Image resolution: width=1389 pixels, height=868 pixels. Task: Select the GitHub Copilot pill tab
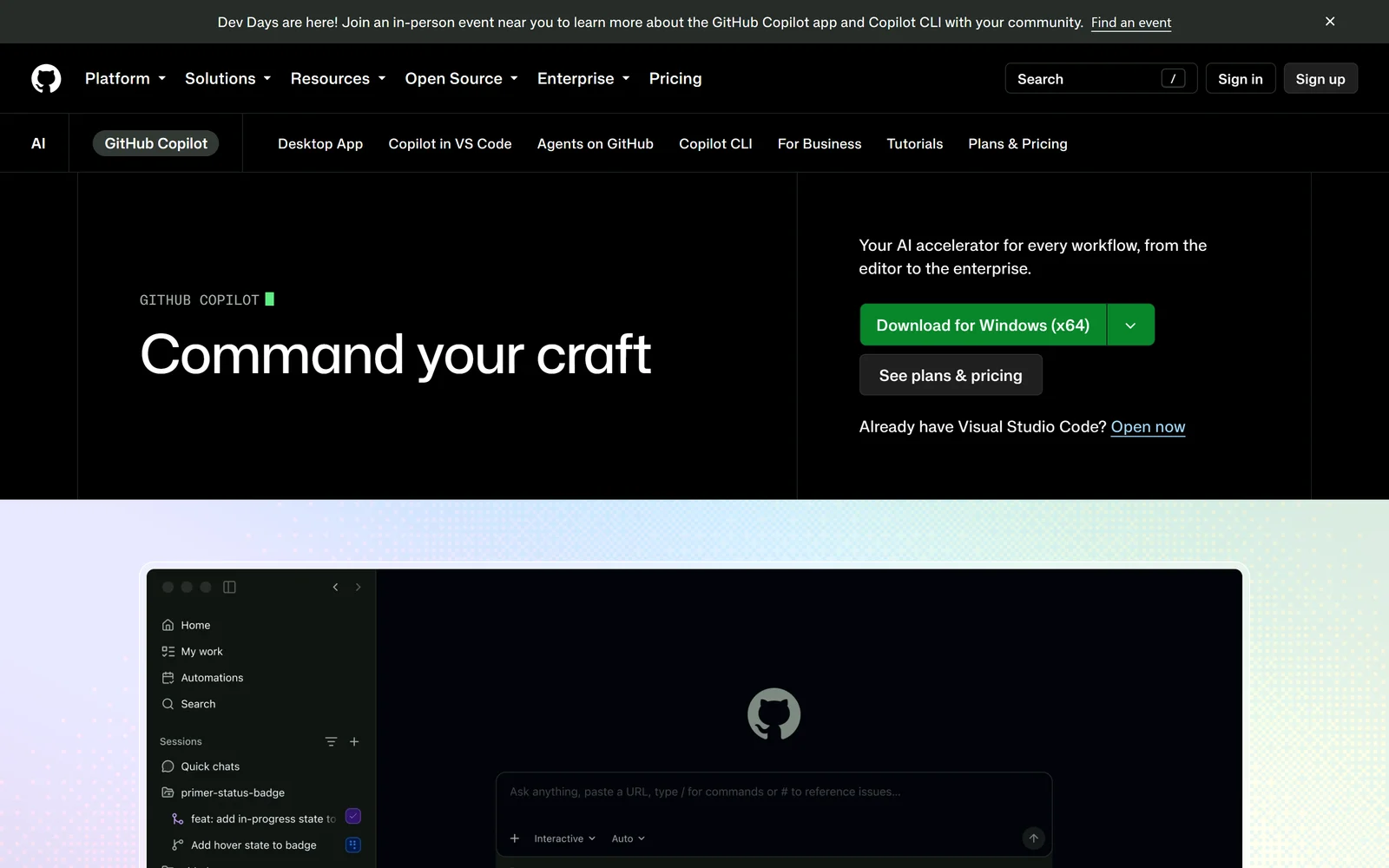point(156,143)
